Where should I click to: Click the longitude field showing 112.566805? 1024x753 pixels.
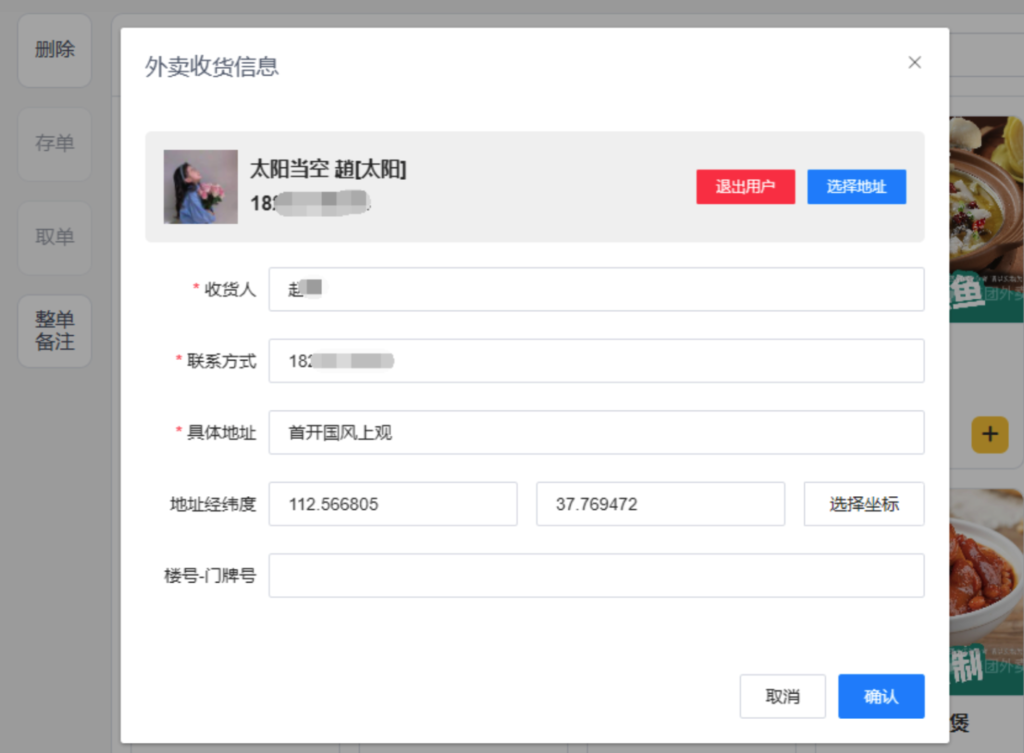(392, 504)
